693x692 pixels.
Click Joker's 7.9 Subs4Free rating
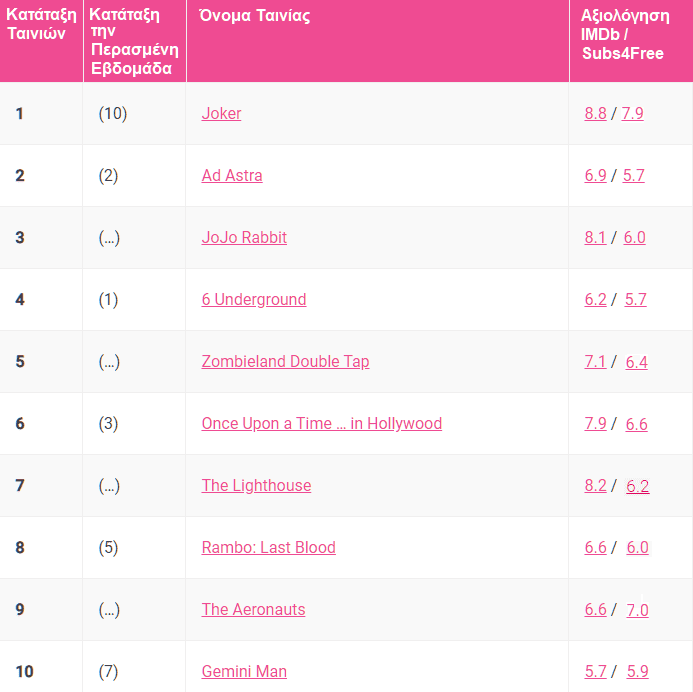(x=632, y=113)
